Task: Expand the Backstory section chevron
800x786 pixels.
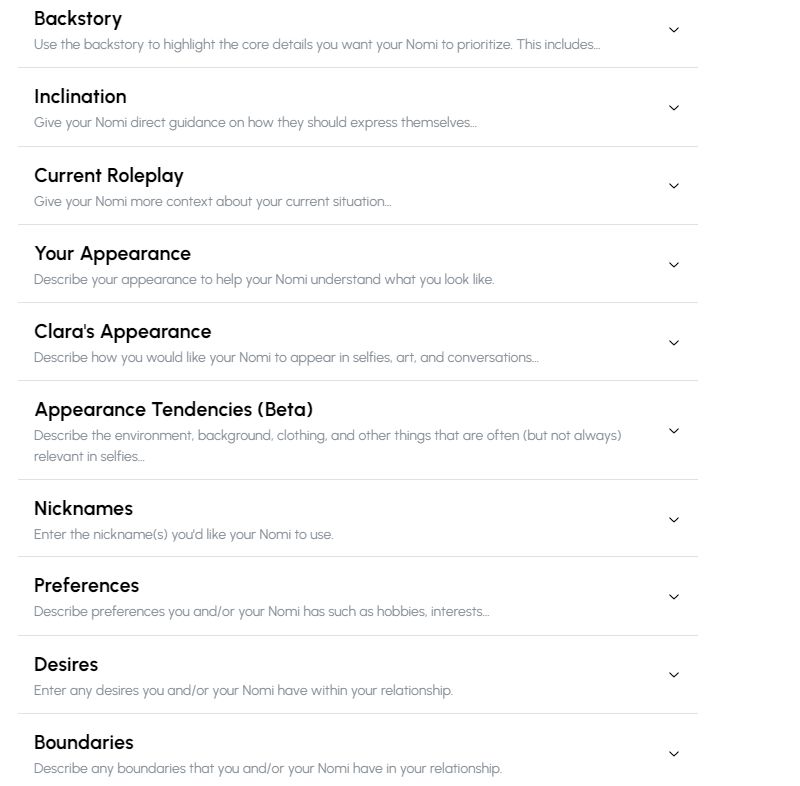Action: click(673, 30)
